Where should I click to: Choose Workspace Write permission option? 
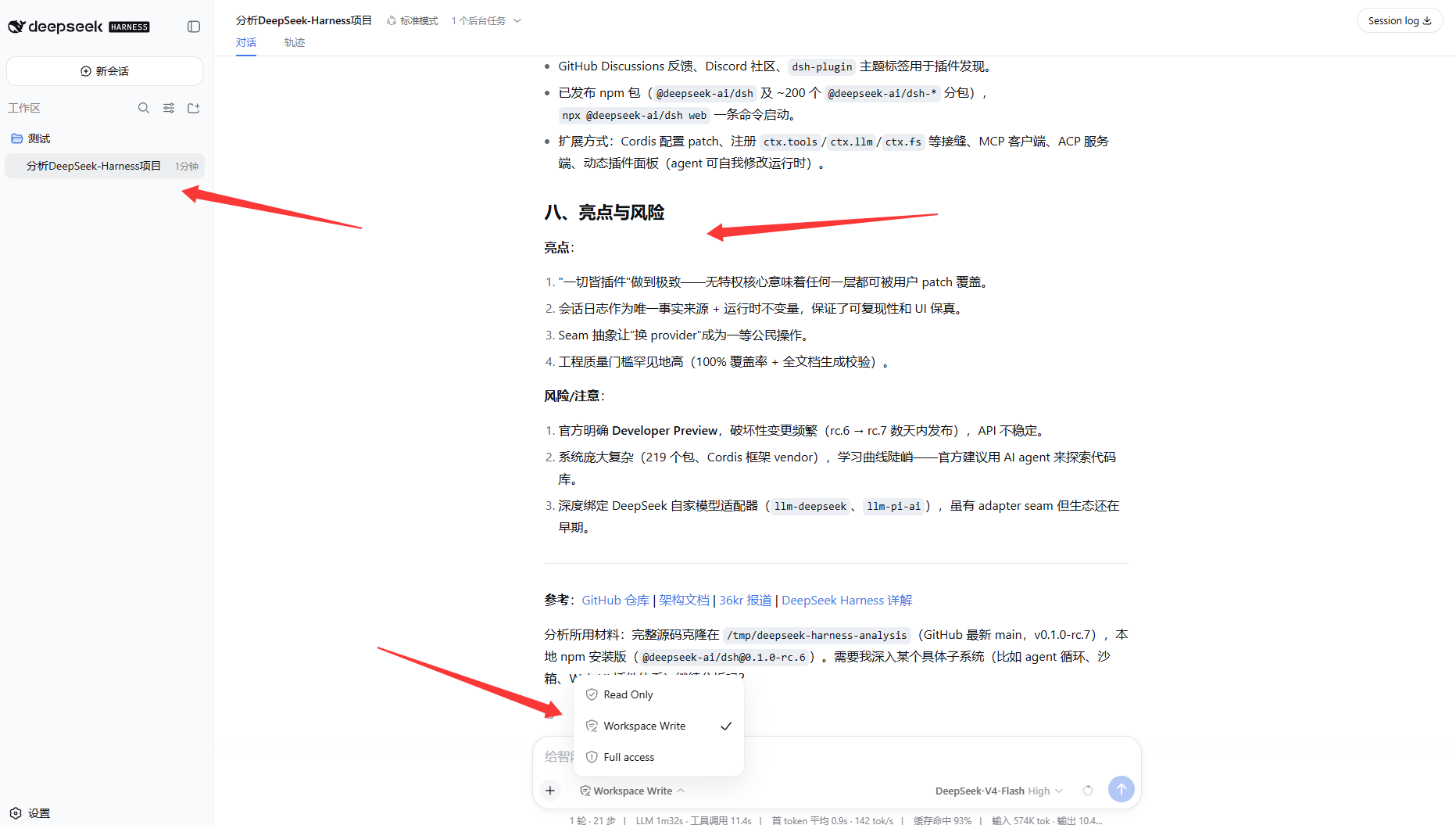(x=659, y=726)
